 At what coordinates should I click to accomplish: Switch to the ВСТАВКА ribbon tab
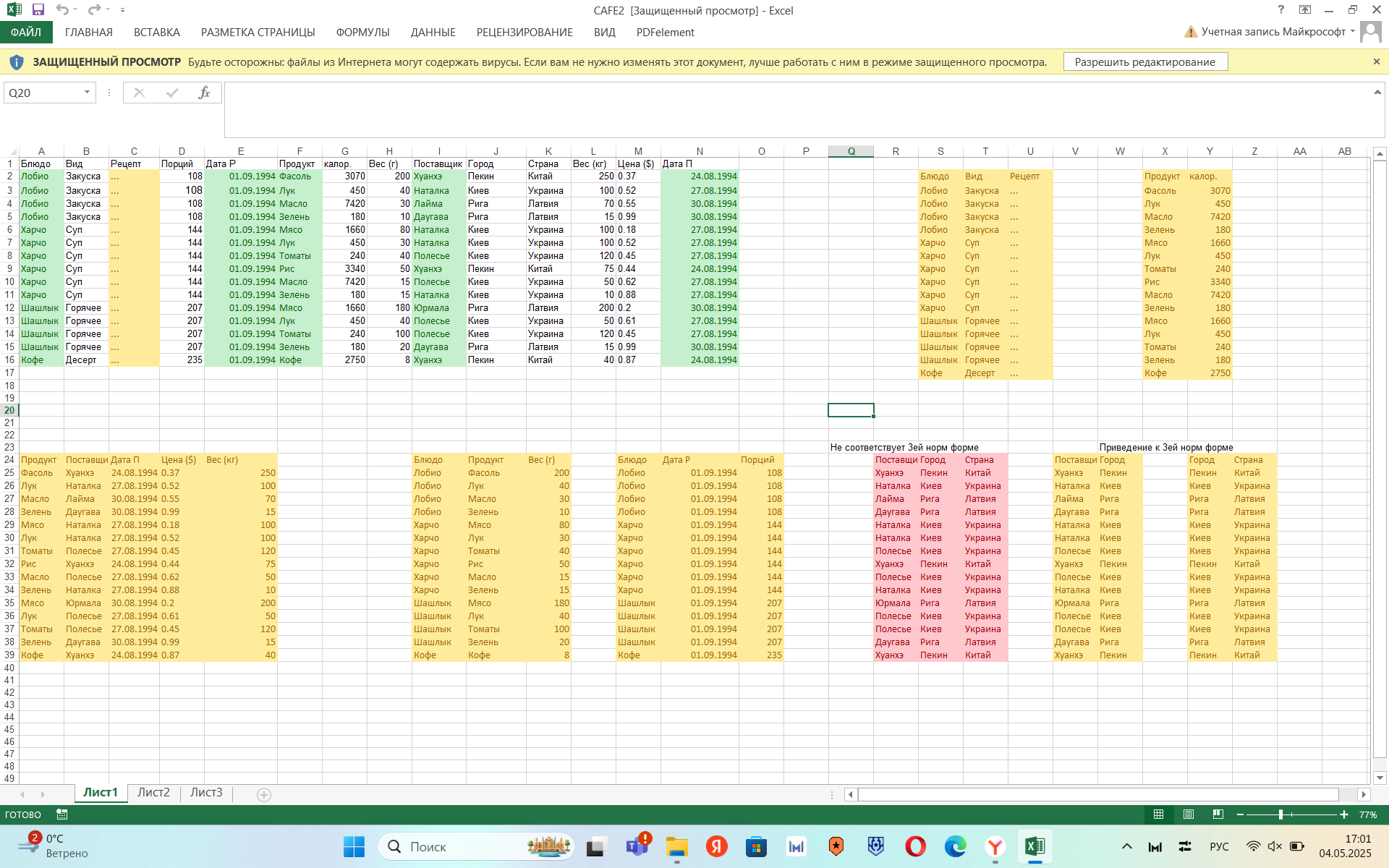[x=157, y=32]
